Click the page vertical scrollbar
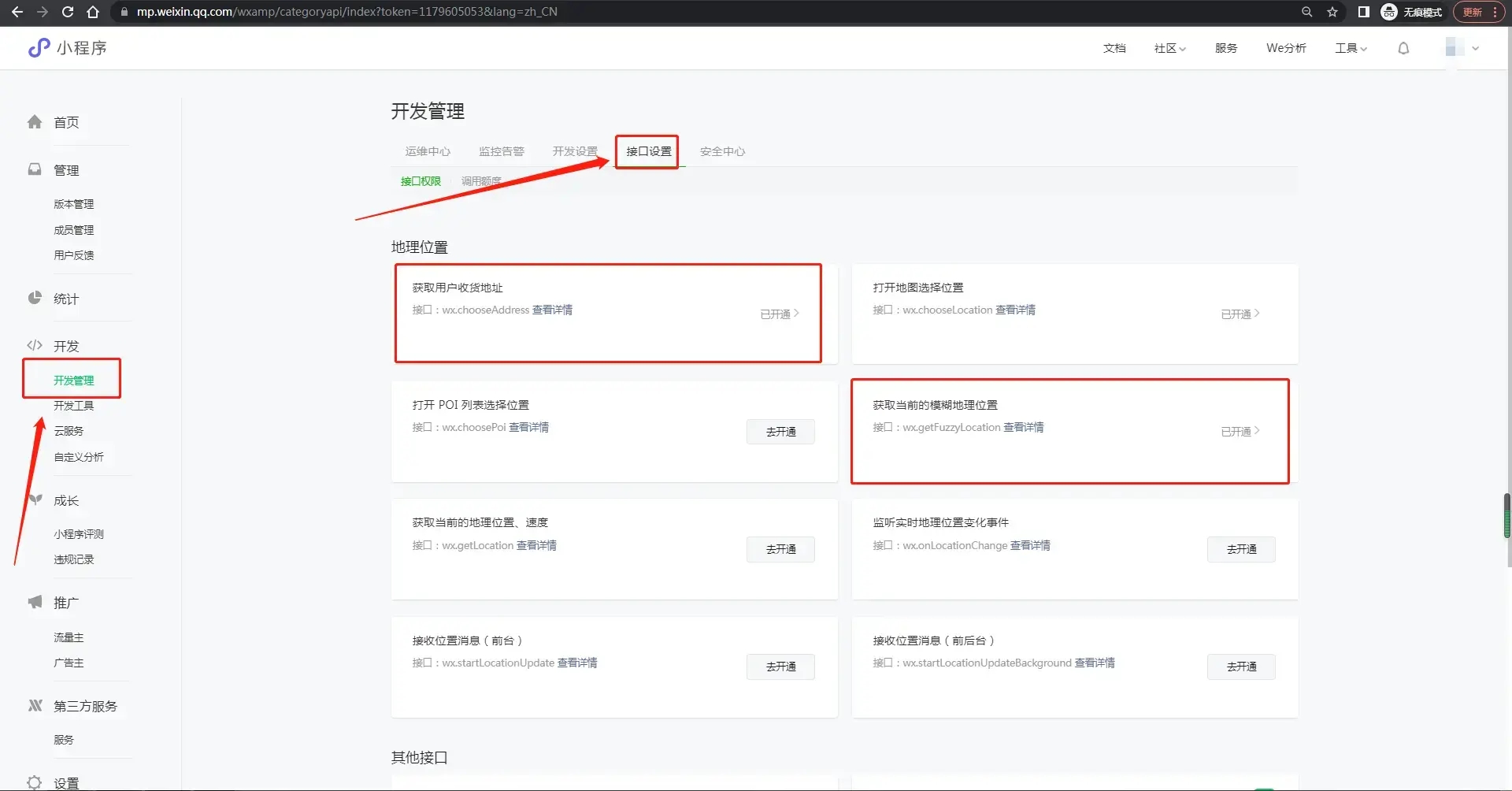 (x=1506, y=516)
